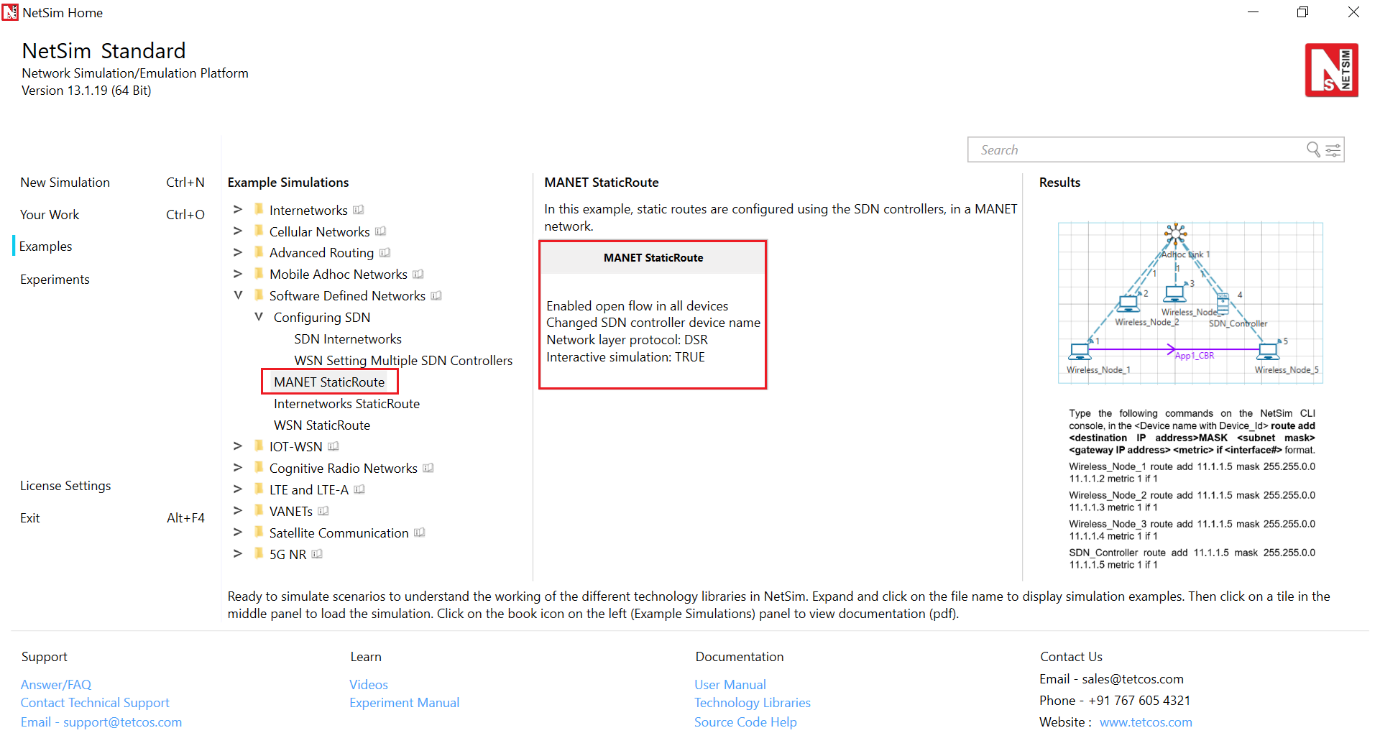The height and width of the screenshot is (733, 1380).
Task: Load the MANET StaticRoute simulation tile
Action: [x=653, y=315]
